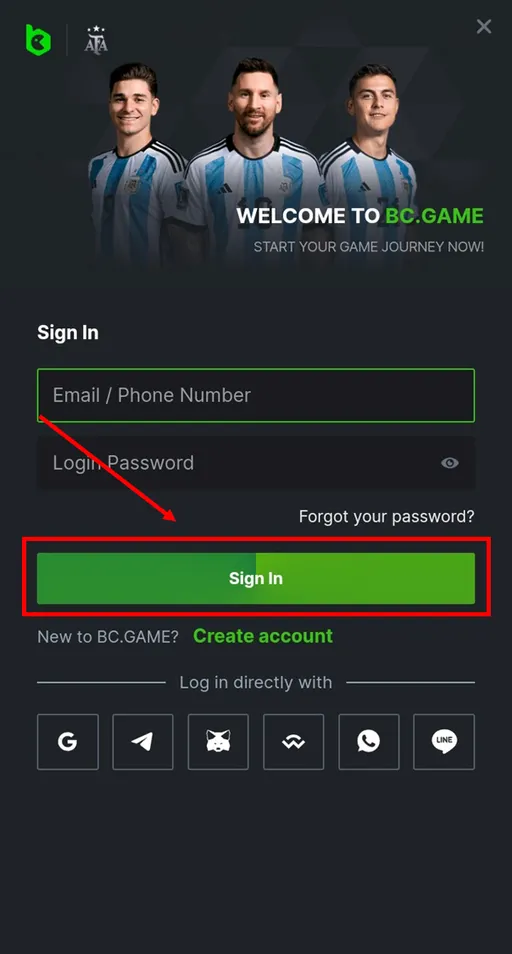Screen dimensions: 512x954
Task: Log in using the WhatsApp icon
Action: click(x=368, y=742)
